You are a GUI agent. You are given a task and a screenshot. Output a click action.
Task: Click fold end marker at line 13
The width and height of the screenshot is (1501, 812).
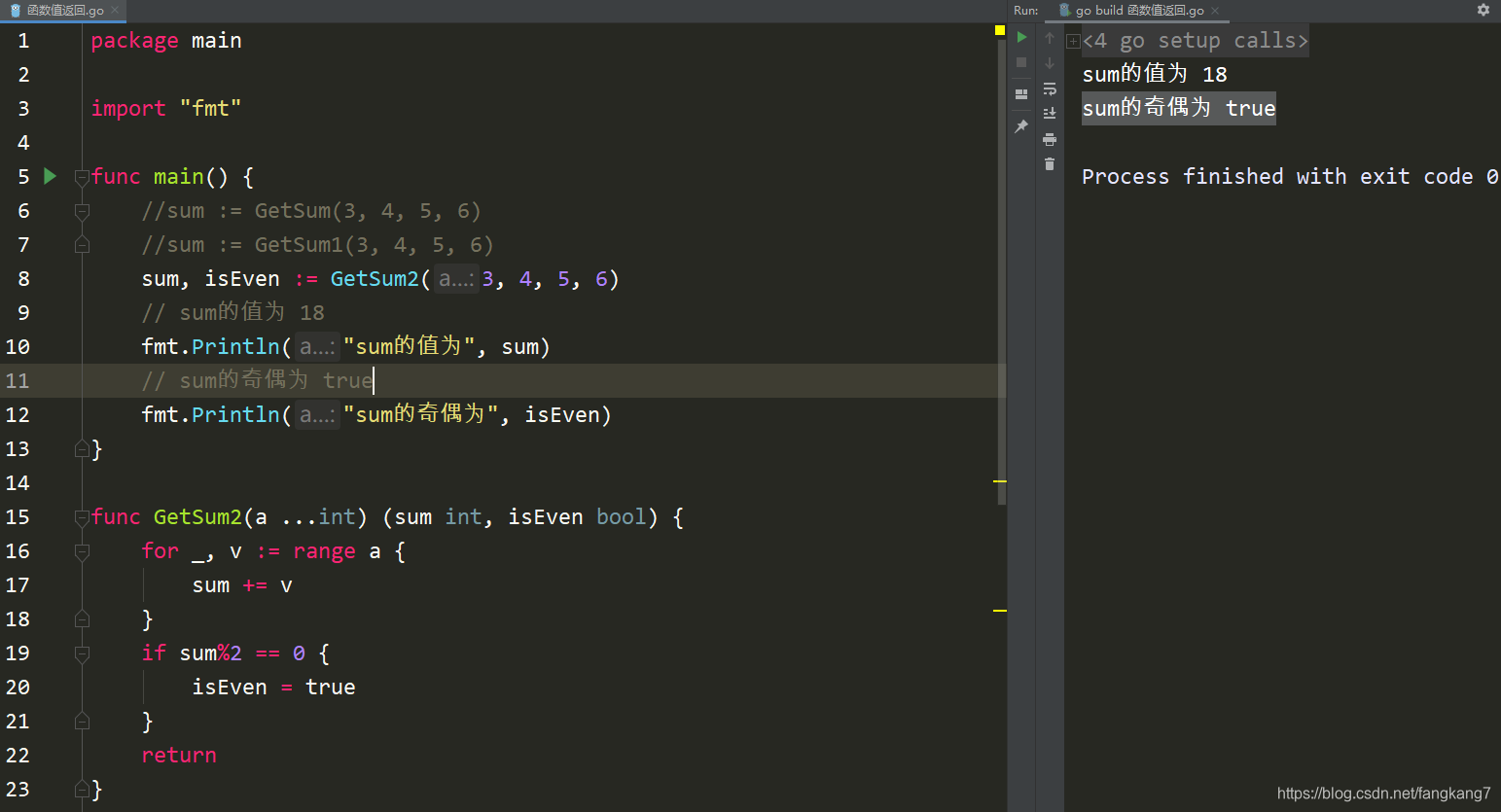pos(82,449)
